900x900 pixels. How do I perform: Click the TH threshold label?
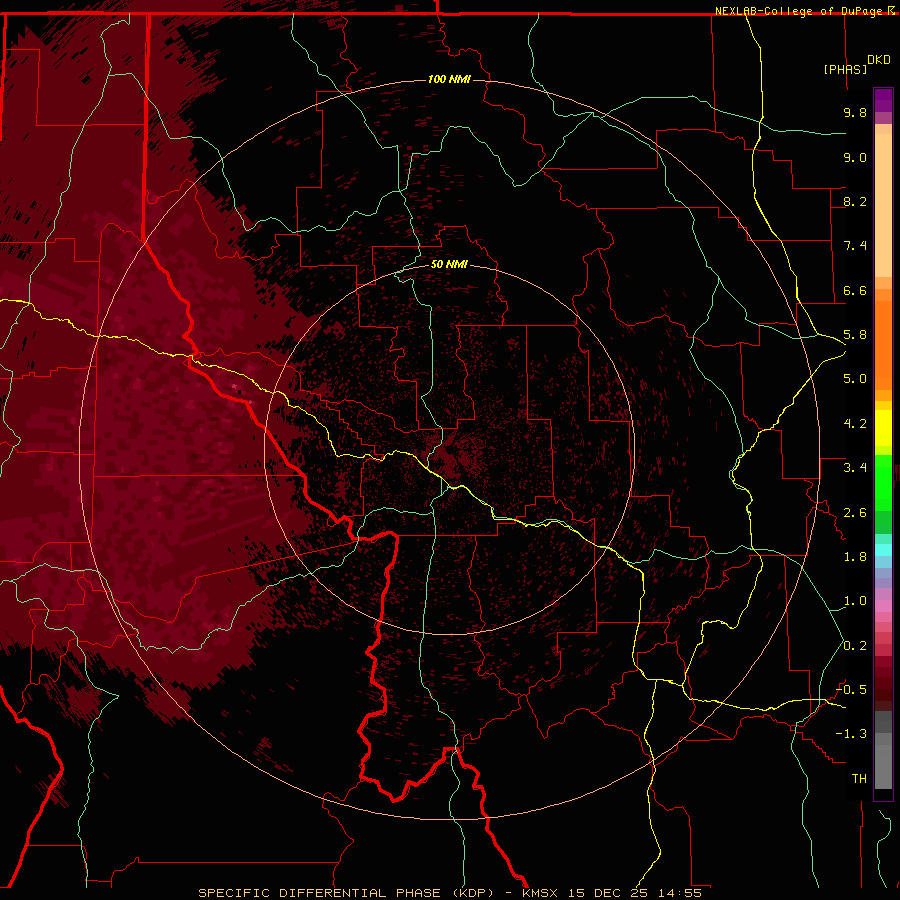click(859, 779)
